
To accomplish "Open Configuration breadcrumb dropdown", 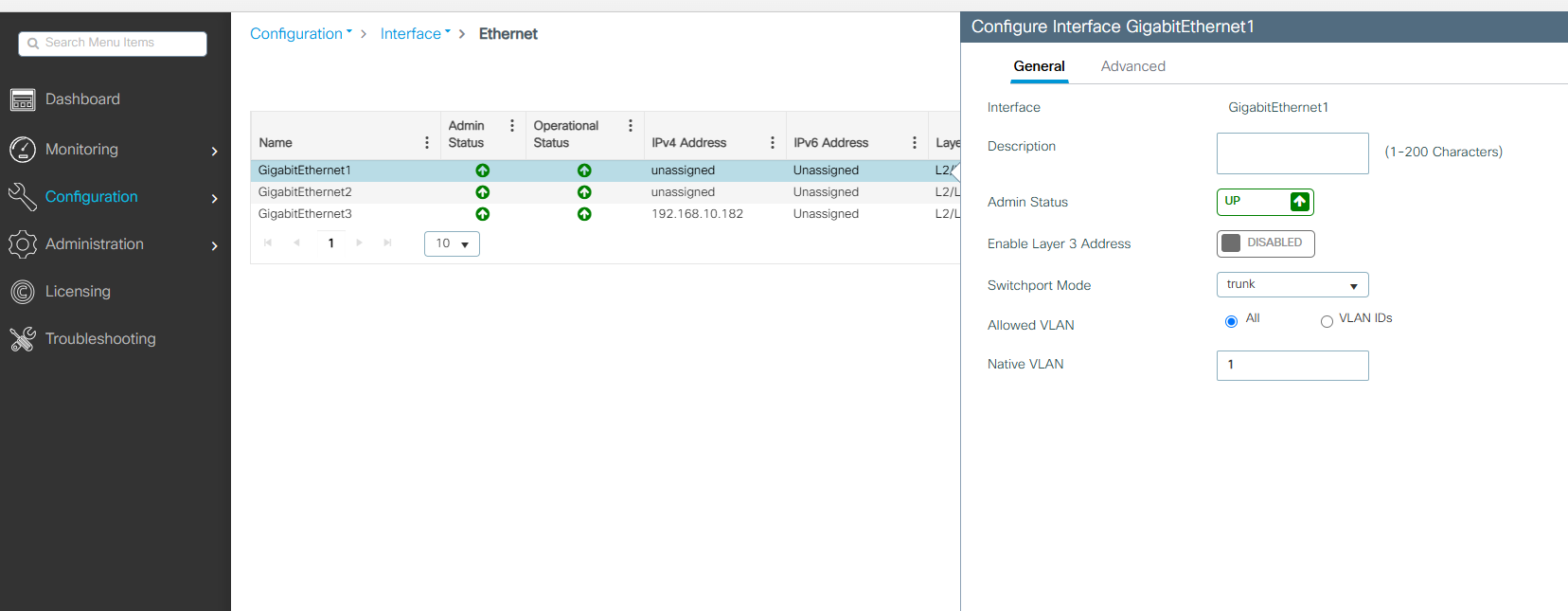I will [x=301, y=34].
